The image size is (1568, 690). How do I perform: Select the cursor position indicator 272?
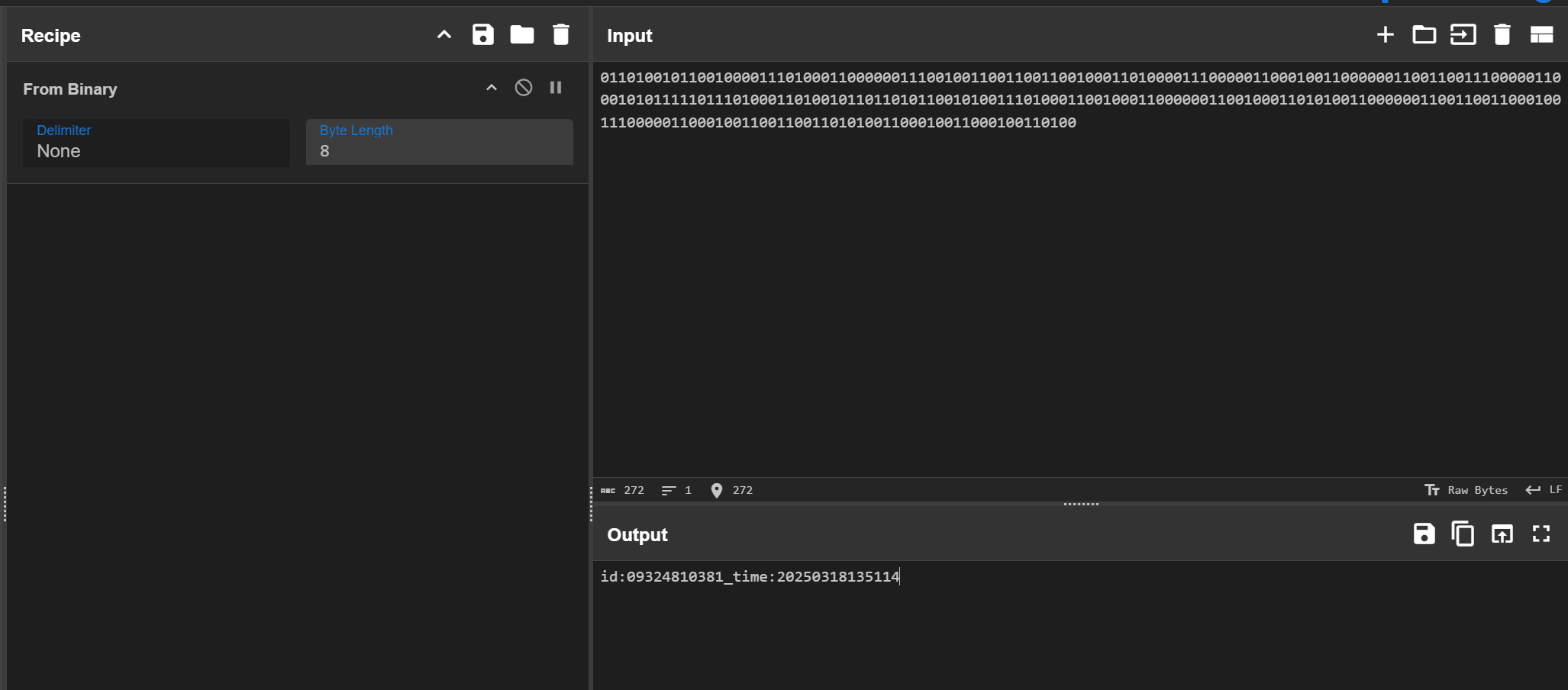click(732, 490)
